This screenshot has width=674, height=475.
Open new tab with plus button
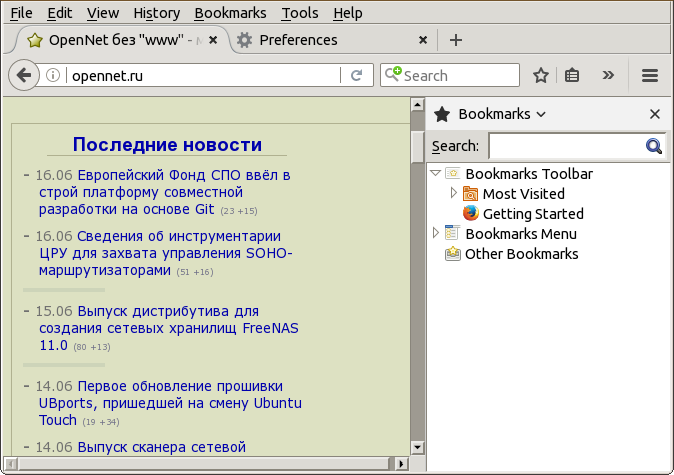coord(455,40)
